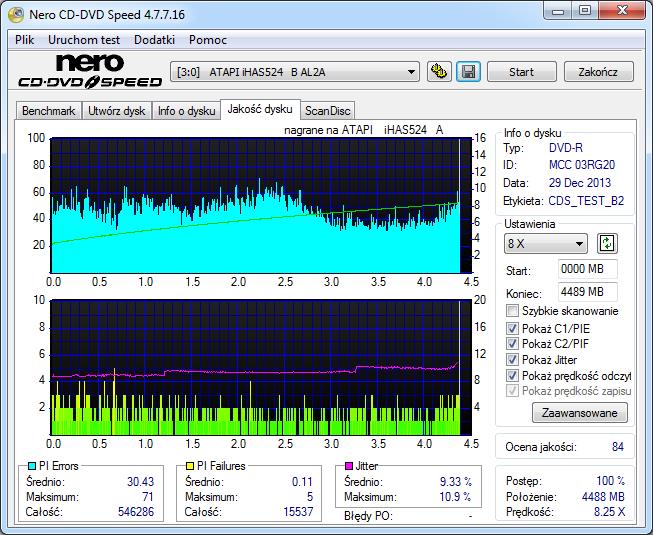Click the save floppy disk icon
The width and height of the screenshot is (653, 535).
[x=468, y=72]
